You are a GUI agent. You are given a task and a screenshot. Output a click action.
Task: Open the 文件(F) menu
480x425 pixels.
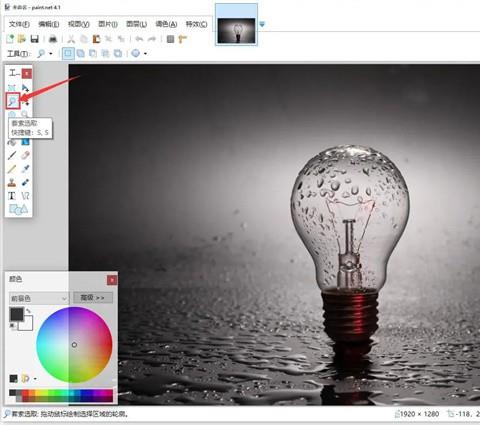[x=19, y=24]
